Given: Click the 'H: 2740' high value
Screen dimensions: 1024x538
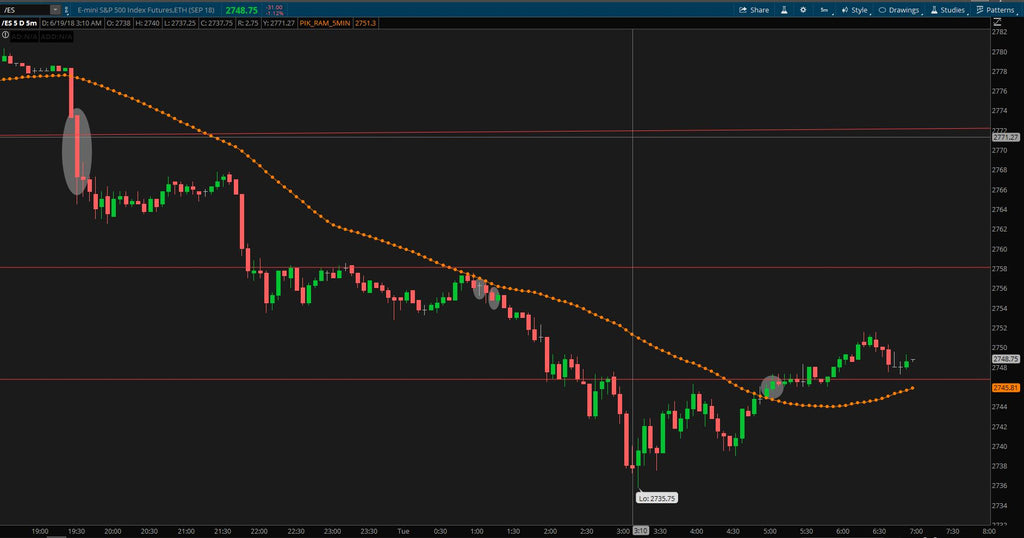Looking at the screenshot, I should (x=148, y=23).
